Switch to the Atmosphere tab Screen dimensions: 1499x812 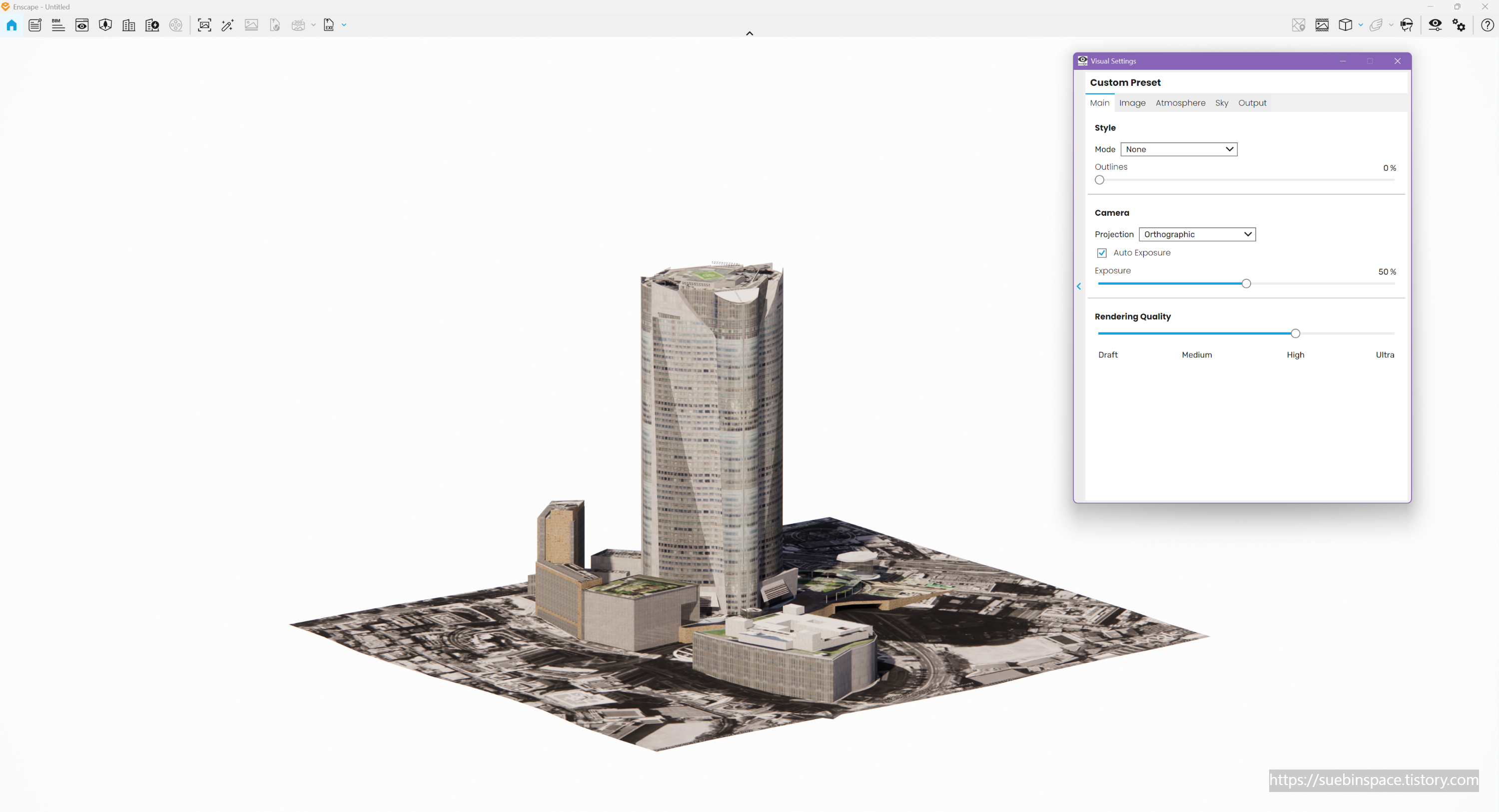click(x=1180, y=103)
